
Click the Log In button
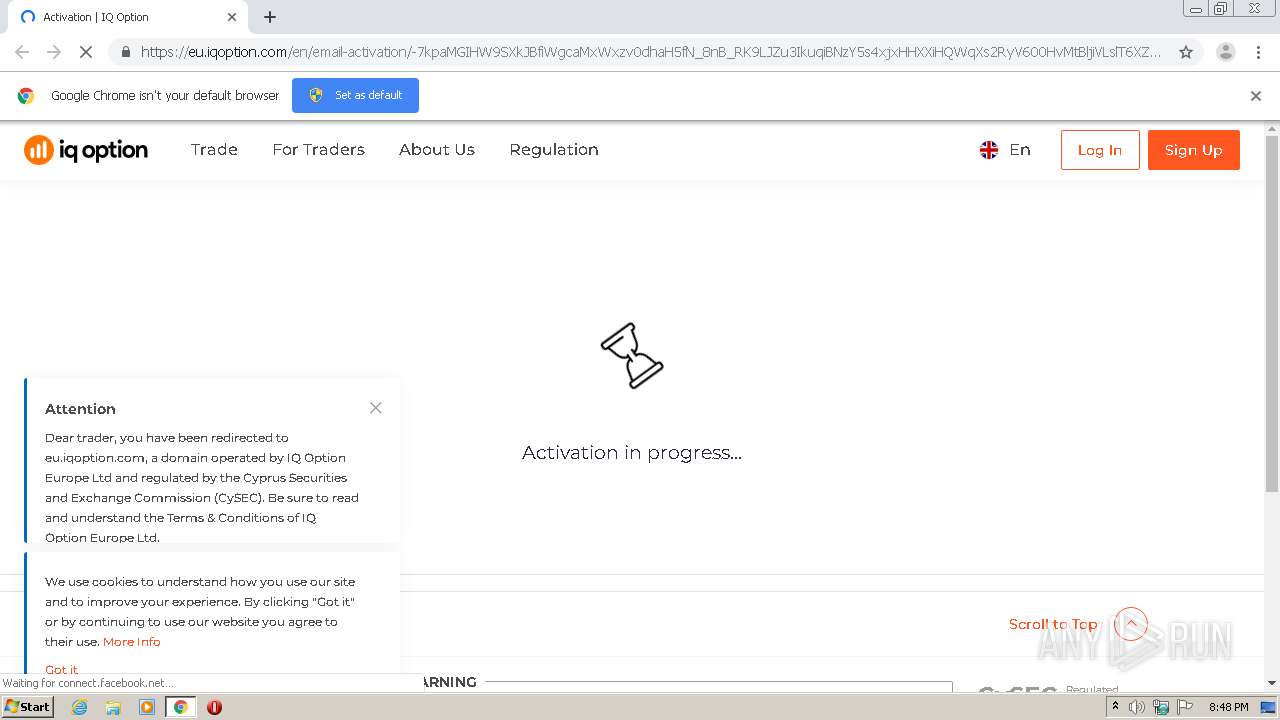[1100, 150]
